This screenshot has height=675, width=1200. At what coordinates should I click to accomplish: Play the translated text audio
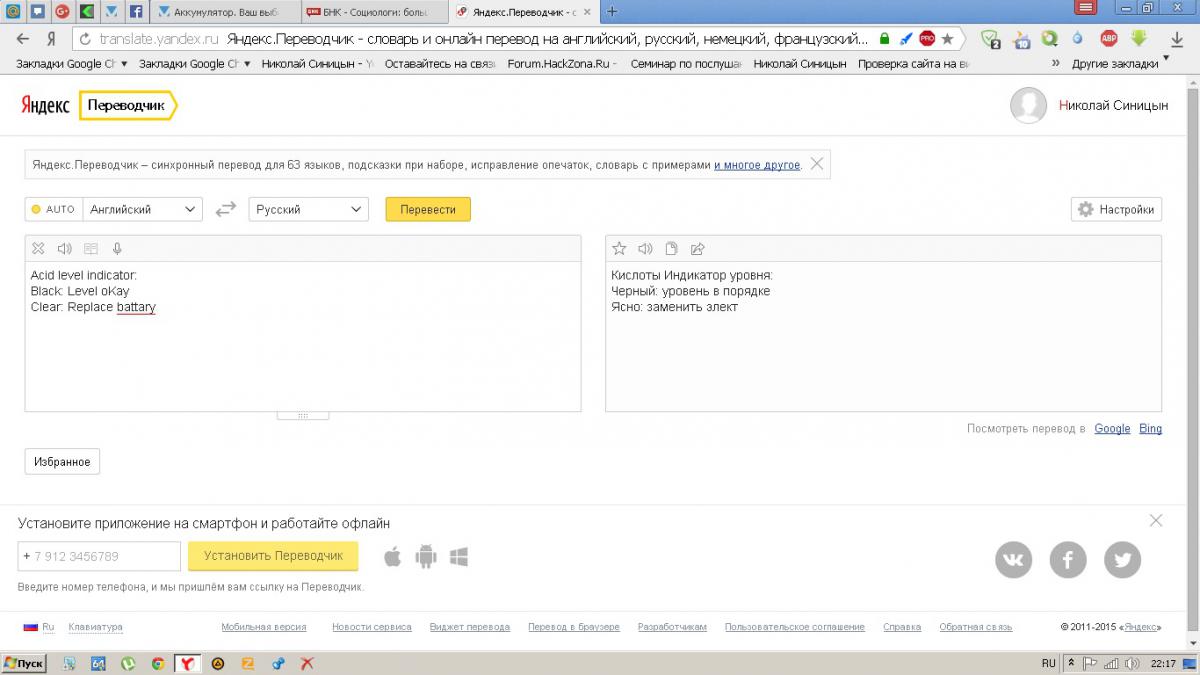coord(645,248)
